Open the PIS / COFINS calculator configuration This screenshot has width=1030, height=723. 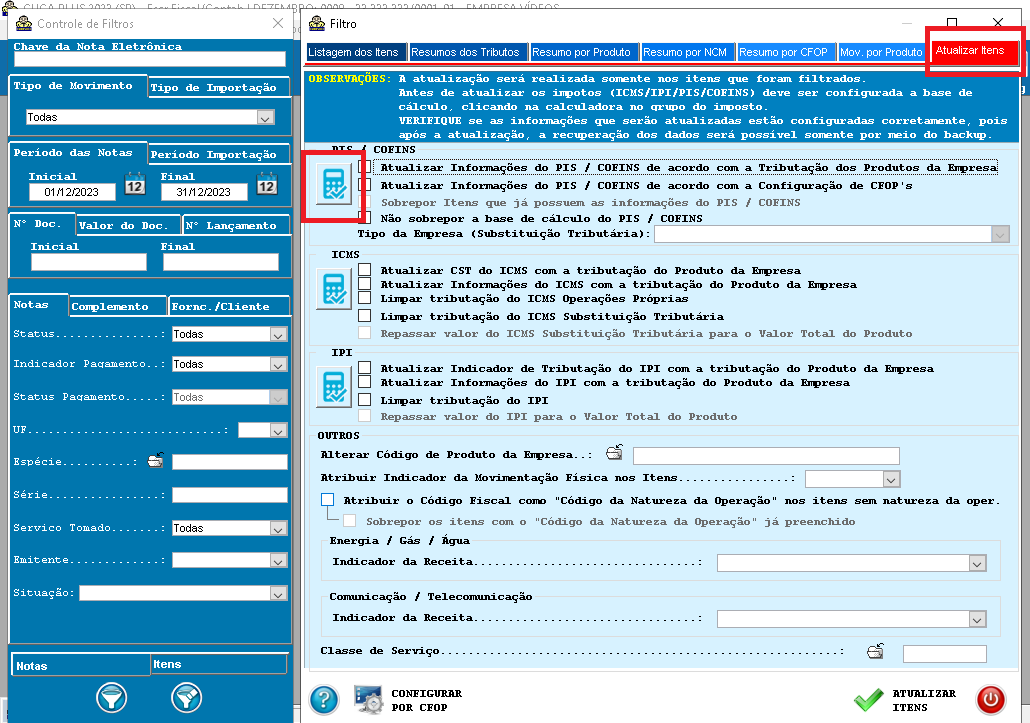click(334, 185)
